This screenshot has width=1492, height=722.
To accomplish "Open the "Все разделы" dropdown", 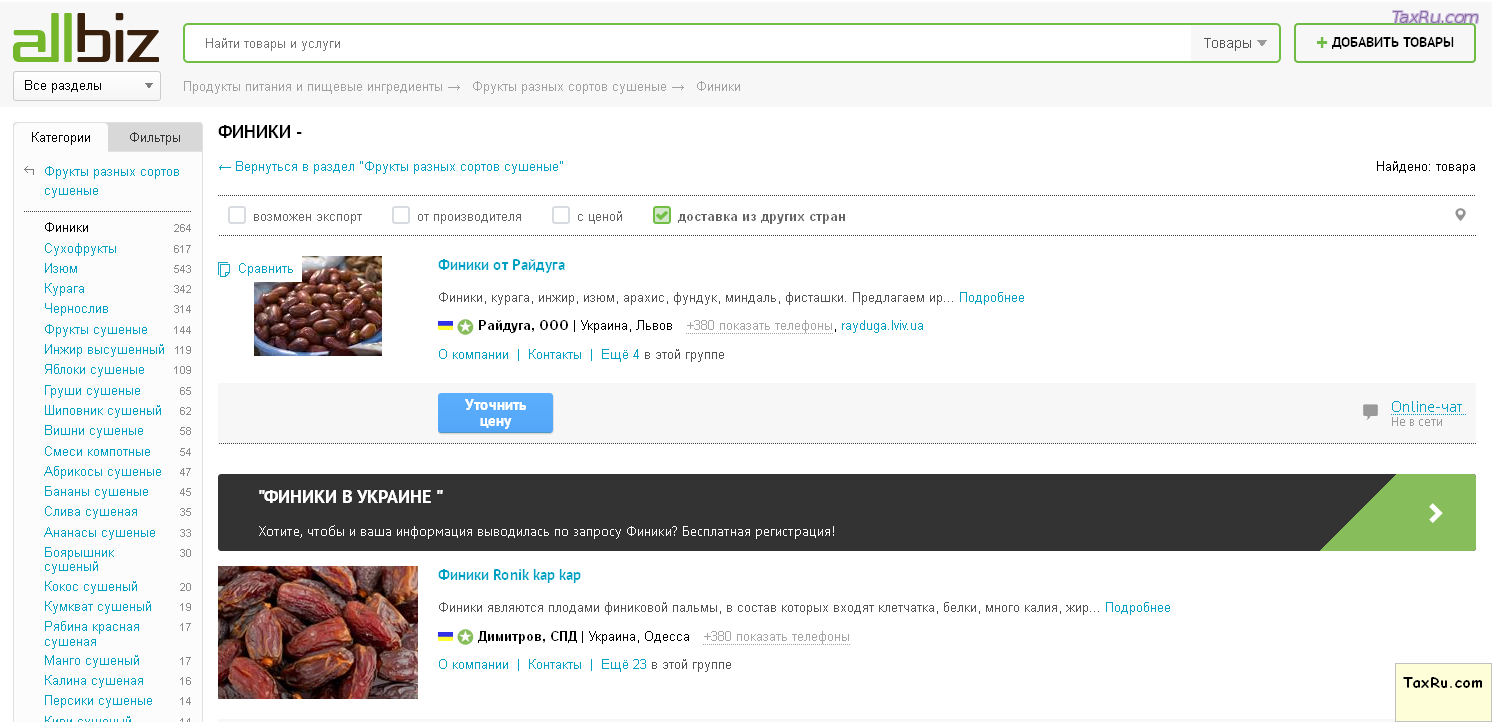I will click(87, 86).
